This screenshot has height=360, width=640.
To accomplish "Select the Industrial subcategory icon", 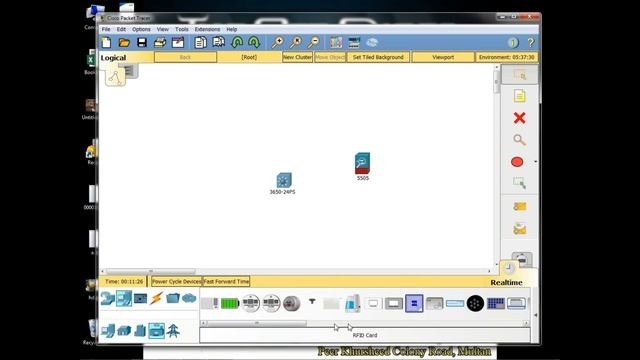I will (x=156, y=331).
